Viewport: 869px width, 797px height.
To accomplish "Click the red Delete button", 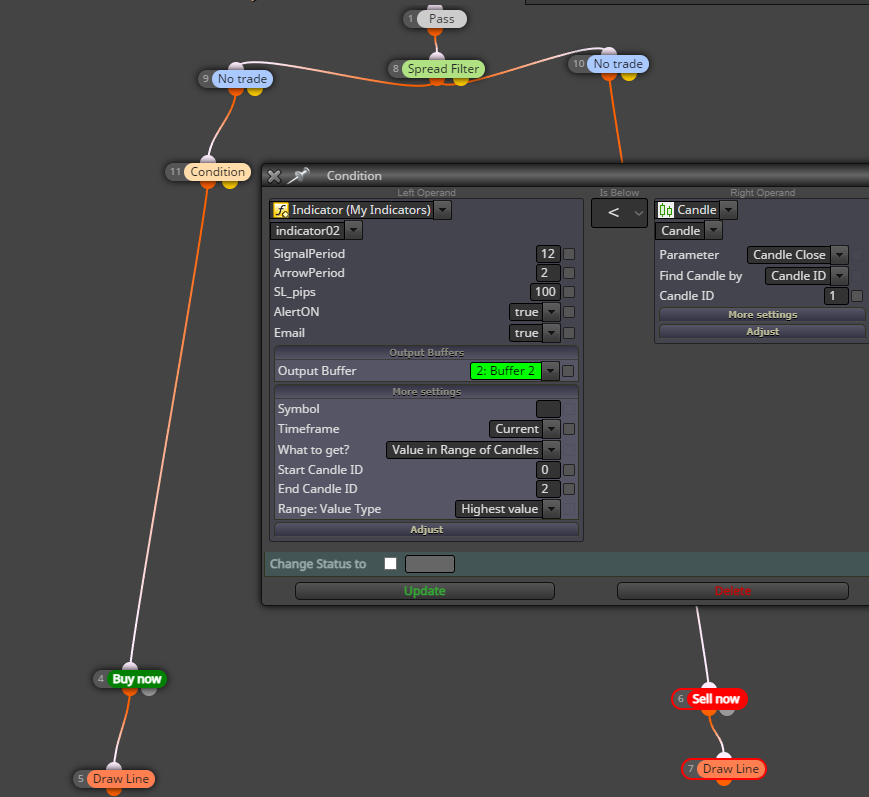I will click(x=733, y=591).
